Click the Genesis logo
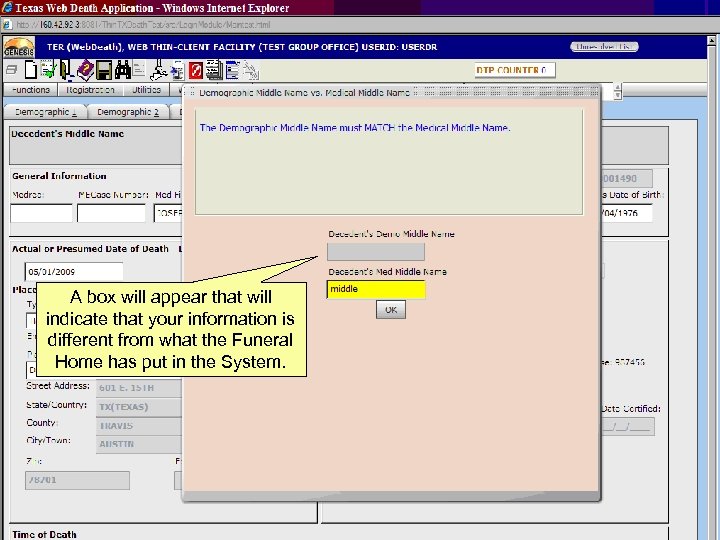Screen dimensions: 720x540 pyautogui.click(x=19, y=47)
